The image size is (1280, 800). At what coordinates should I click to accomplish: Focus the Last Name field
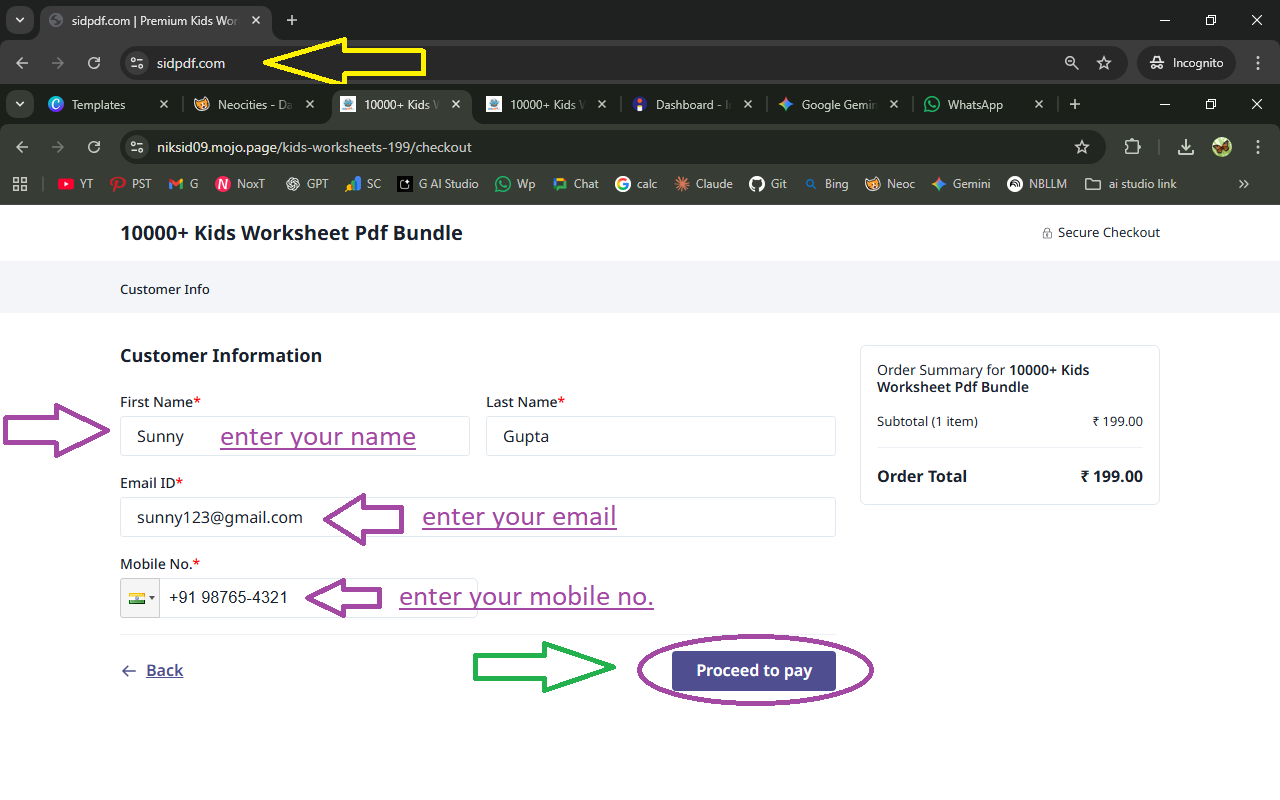pyautogui.click(x=660, y=436)
